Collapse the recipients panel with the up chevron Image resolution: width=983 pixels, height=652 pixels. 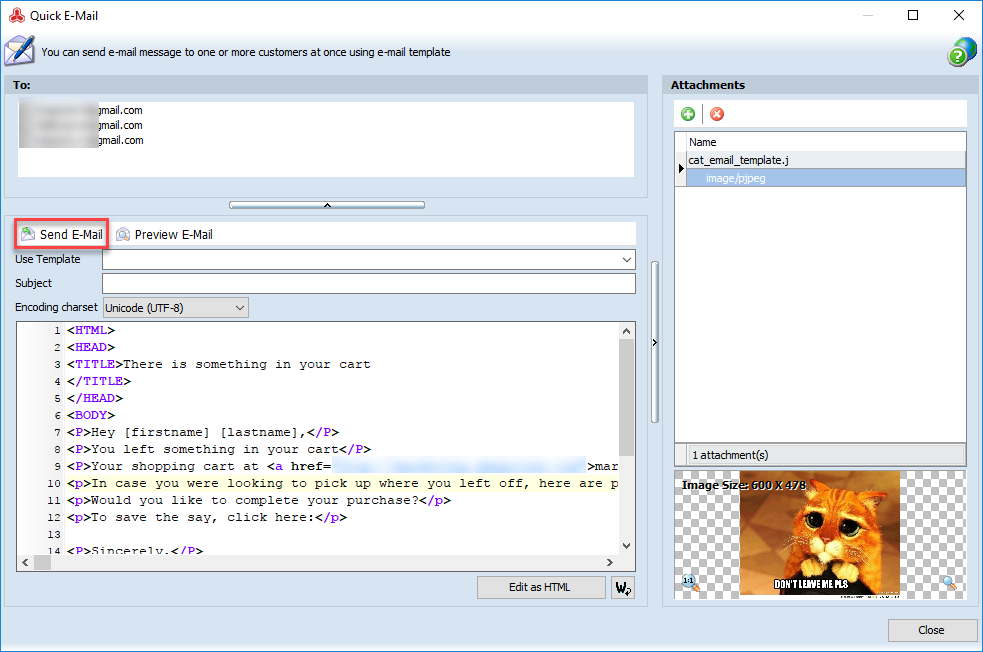[x=326, y=205]
